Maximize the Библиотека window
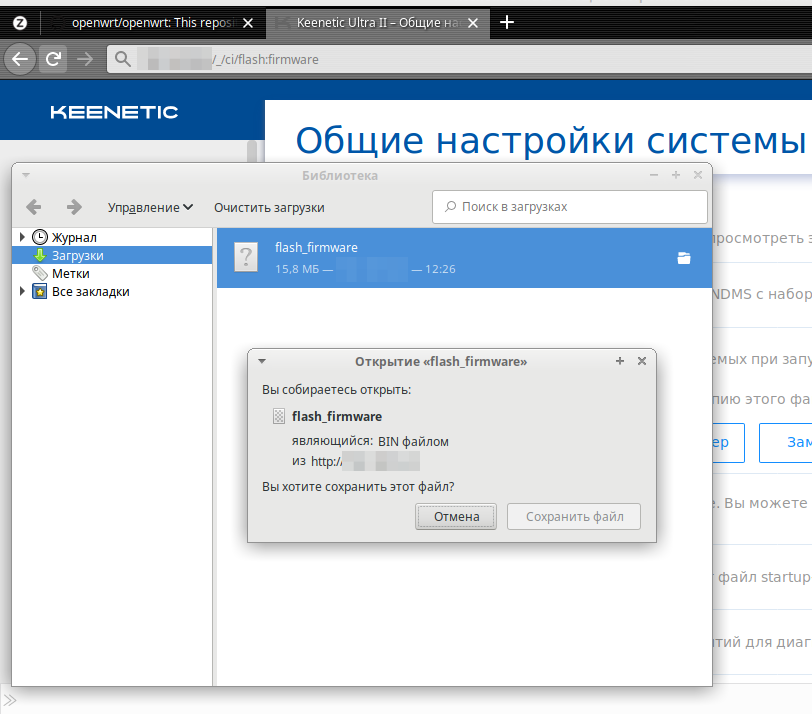 [x=676, y=175]
